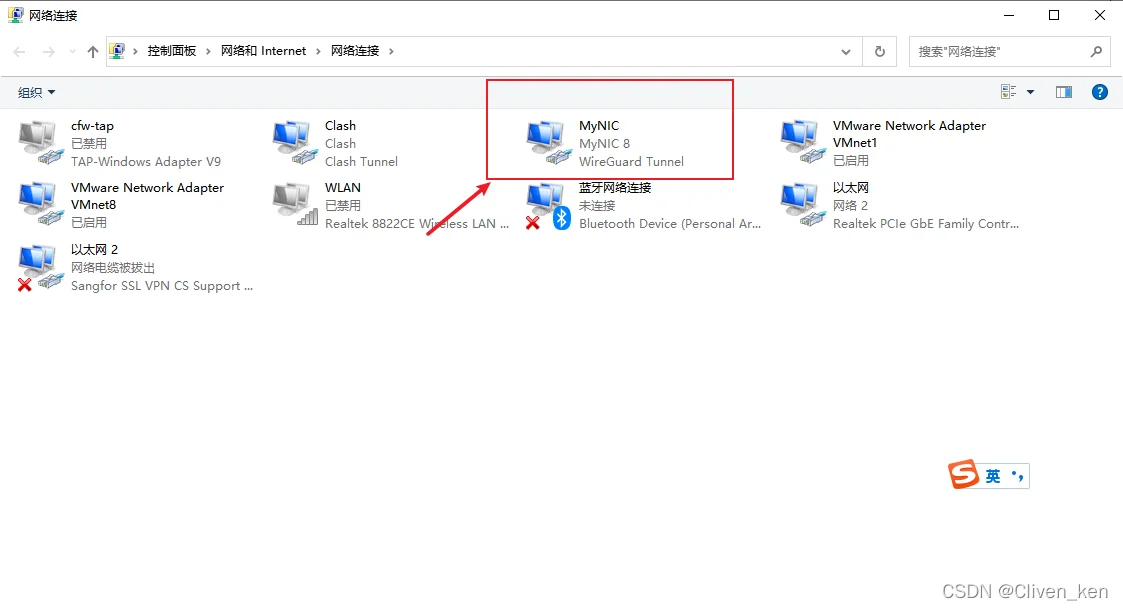Open the 组织 organize dropdown menu
This screenshot has width=1123, height=610.
coord(36,92)
